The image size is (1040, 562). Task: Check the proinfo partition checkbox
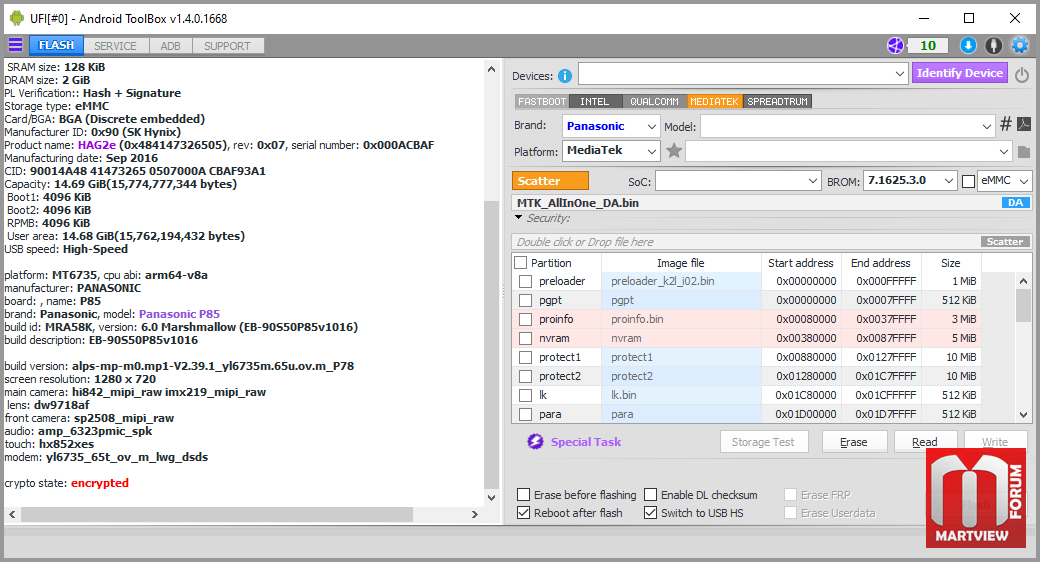[525, 319]
